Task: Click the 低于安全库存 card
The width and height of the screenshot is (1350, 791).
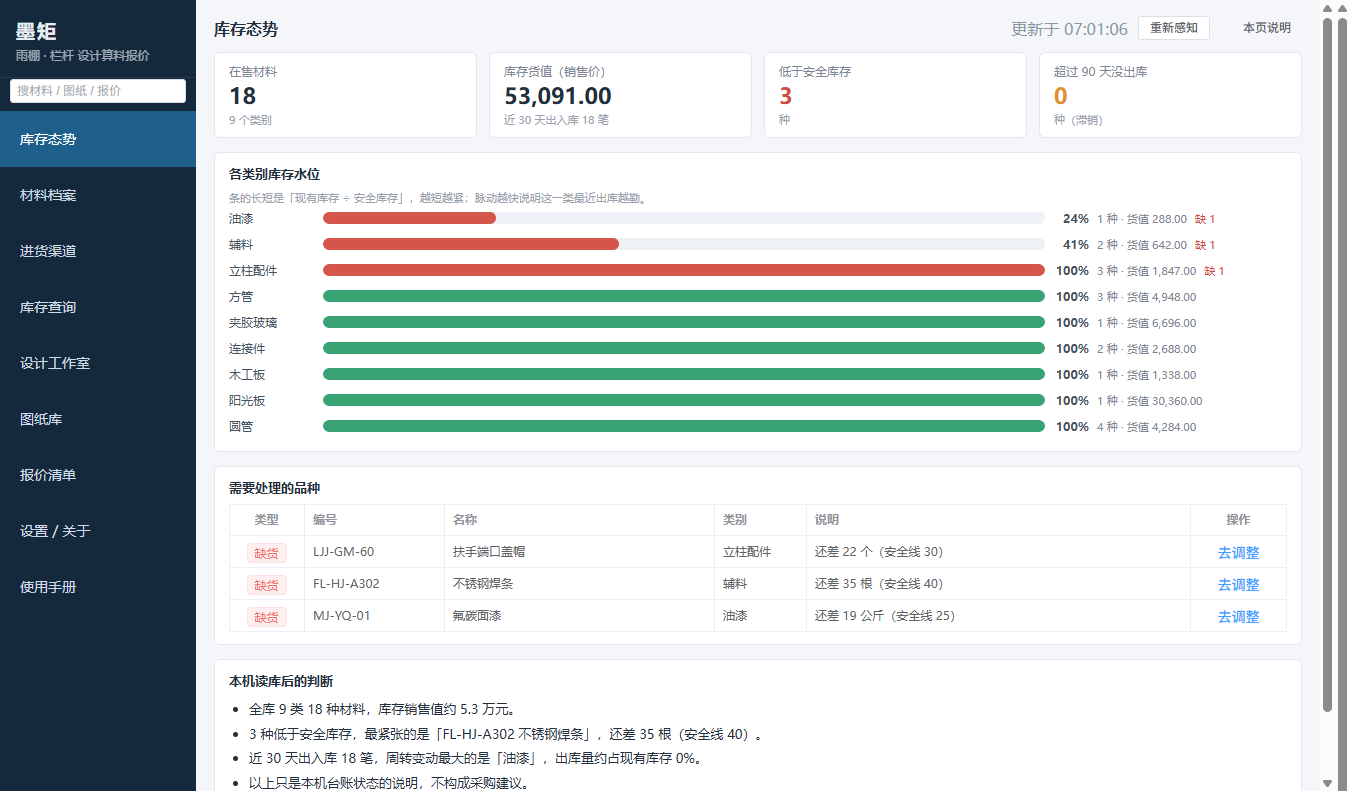Action: tap(895, 95)
